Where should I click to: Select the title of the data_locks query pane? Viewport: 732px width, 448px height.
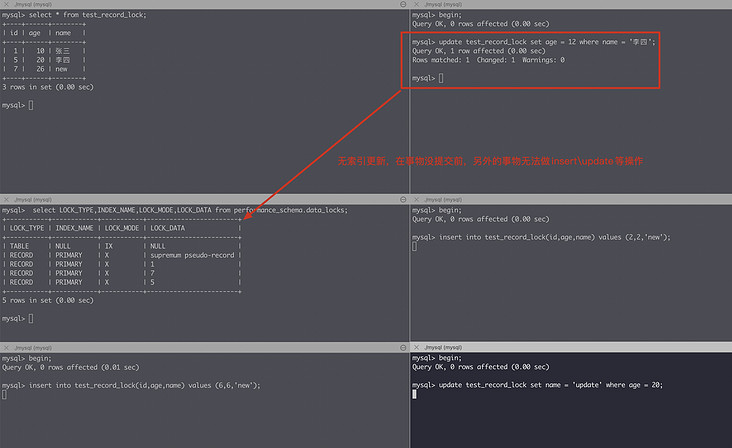click(33, 199)
